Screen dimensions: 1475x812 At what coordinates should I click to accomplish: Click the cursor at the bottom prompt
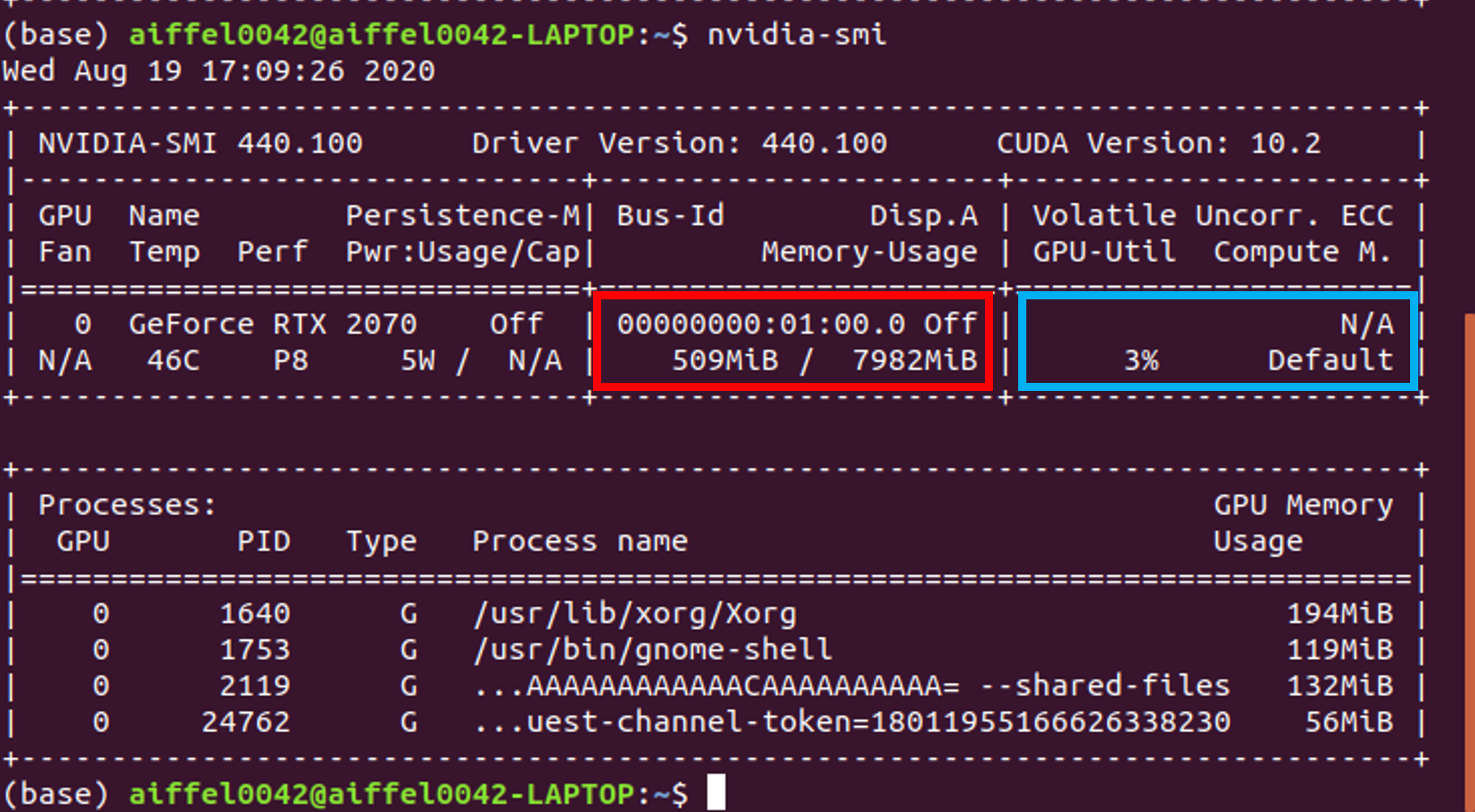[x=716, y=793]
